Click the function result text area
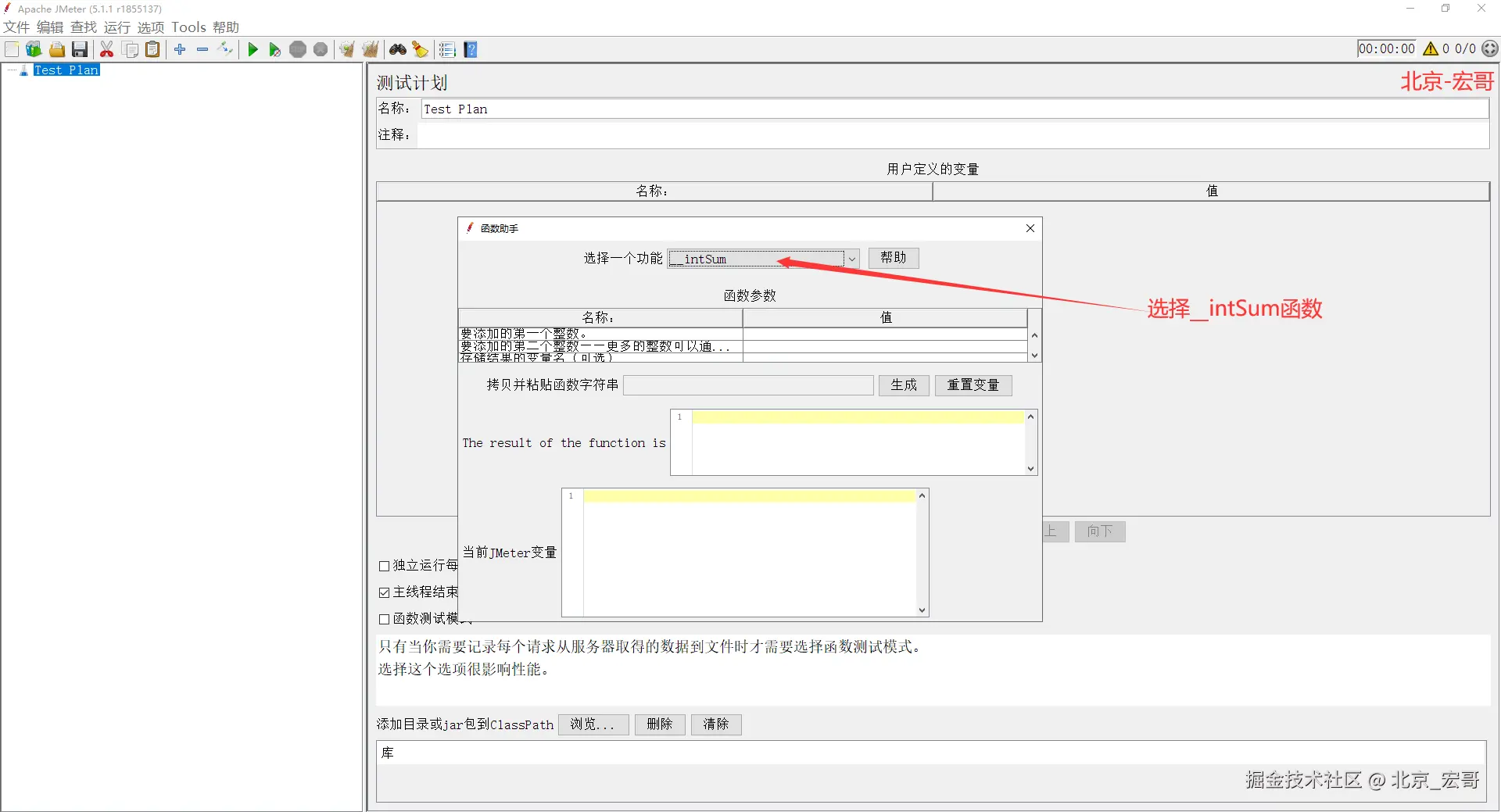 (x=858, y=442)
